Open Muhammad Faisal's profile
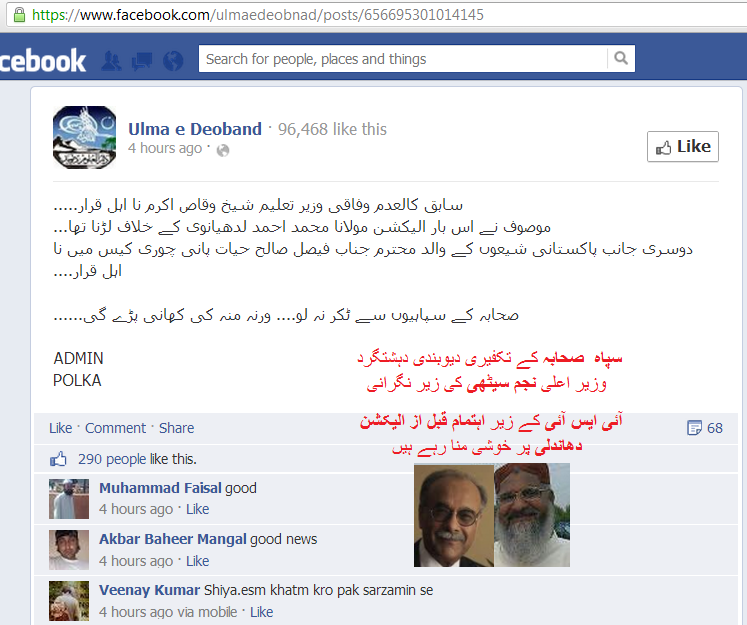The width and height of the screenshot is (747, 625). 160,488
